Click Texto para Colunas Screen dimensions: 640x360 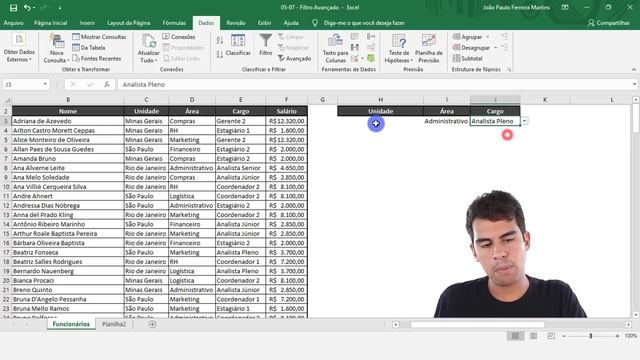(x=335, y=48)
